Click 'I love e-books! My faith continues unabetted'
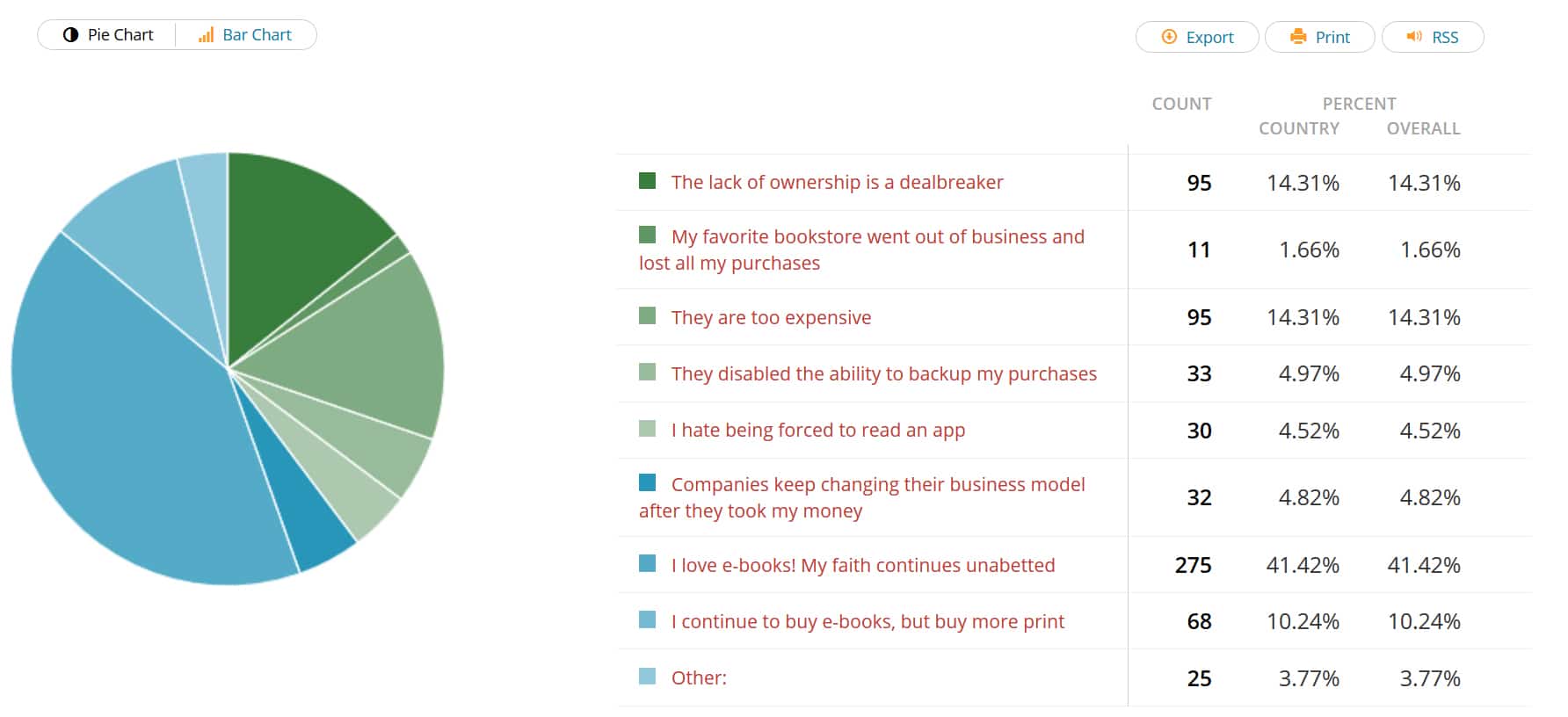The image size is (1568, 717). coord(863,565)
